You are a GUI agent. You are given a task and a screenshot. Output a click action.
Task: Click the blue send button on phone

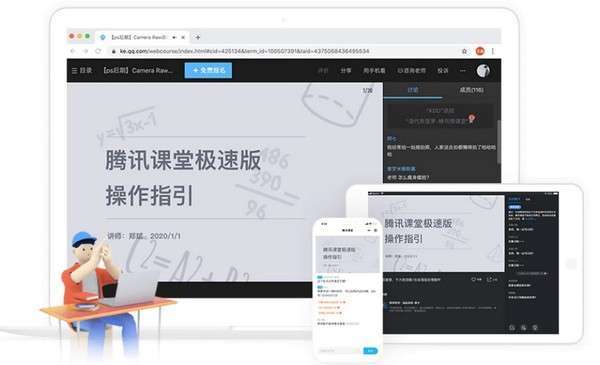click(x=370, y=350)
